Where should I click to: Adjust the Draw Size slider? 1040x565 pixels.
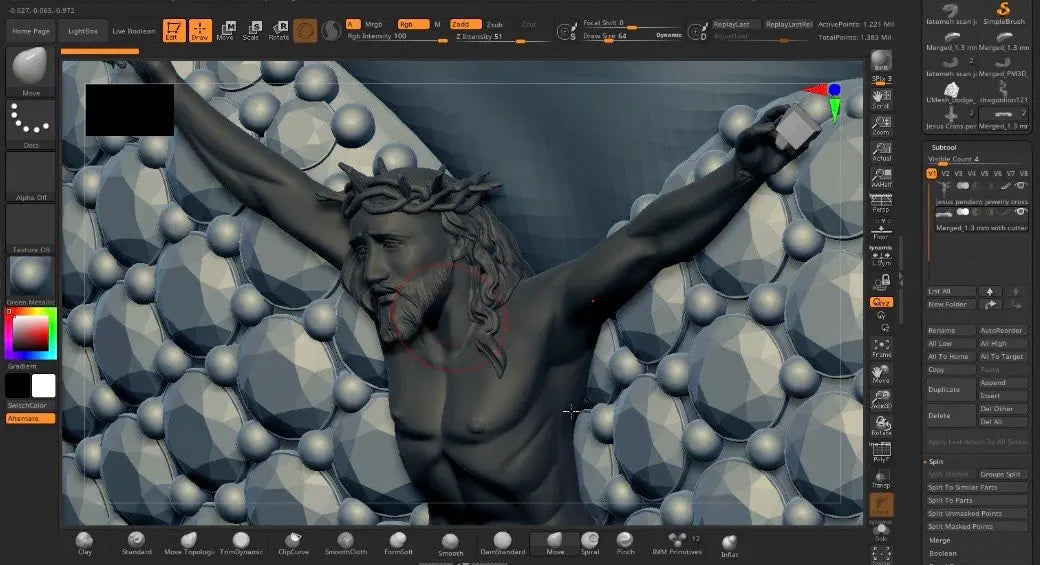[632, 36]
